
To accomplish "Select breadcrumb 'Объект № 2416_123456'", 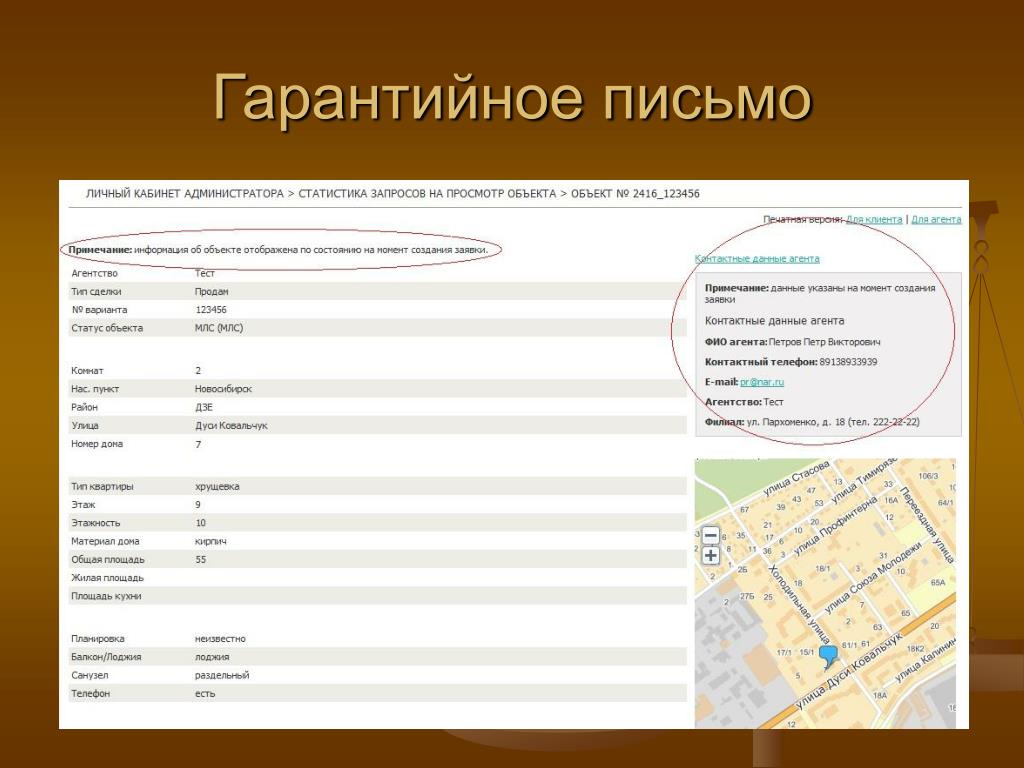I will pos(635,194).
